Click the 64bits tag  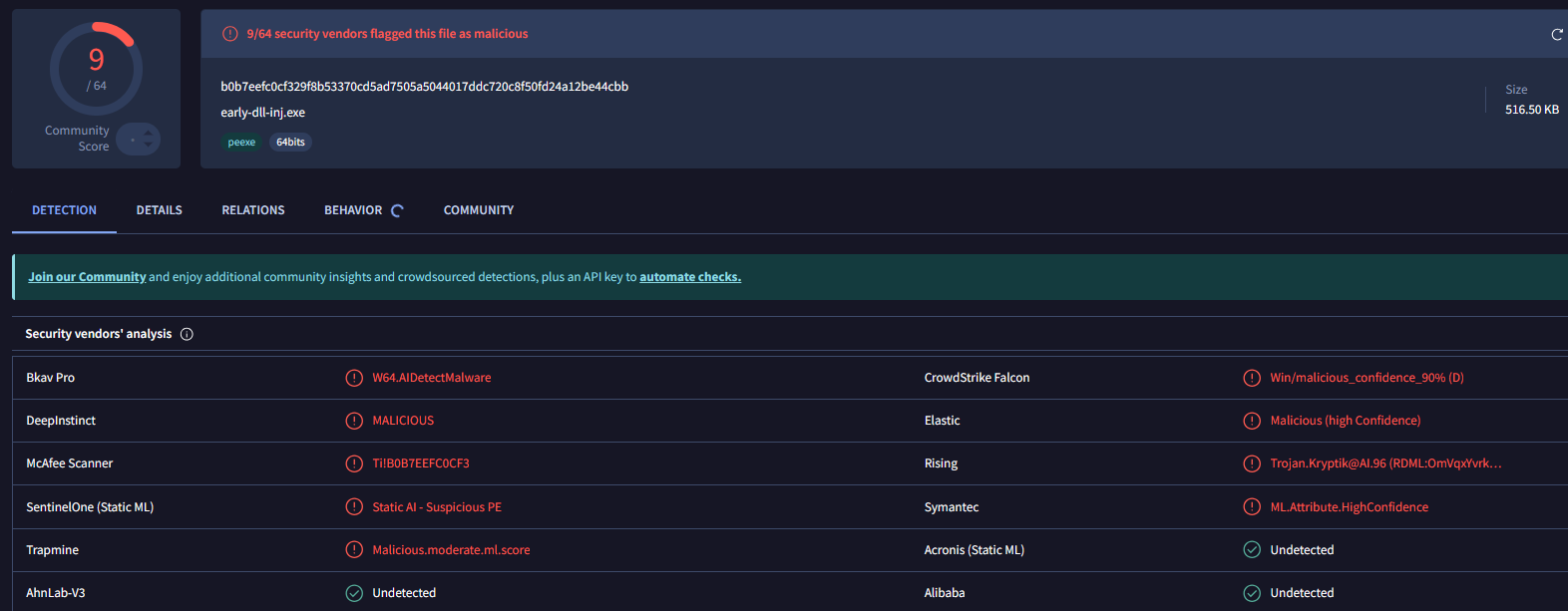290,143
